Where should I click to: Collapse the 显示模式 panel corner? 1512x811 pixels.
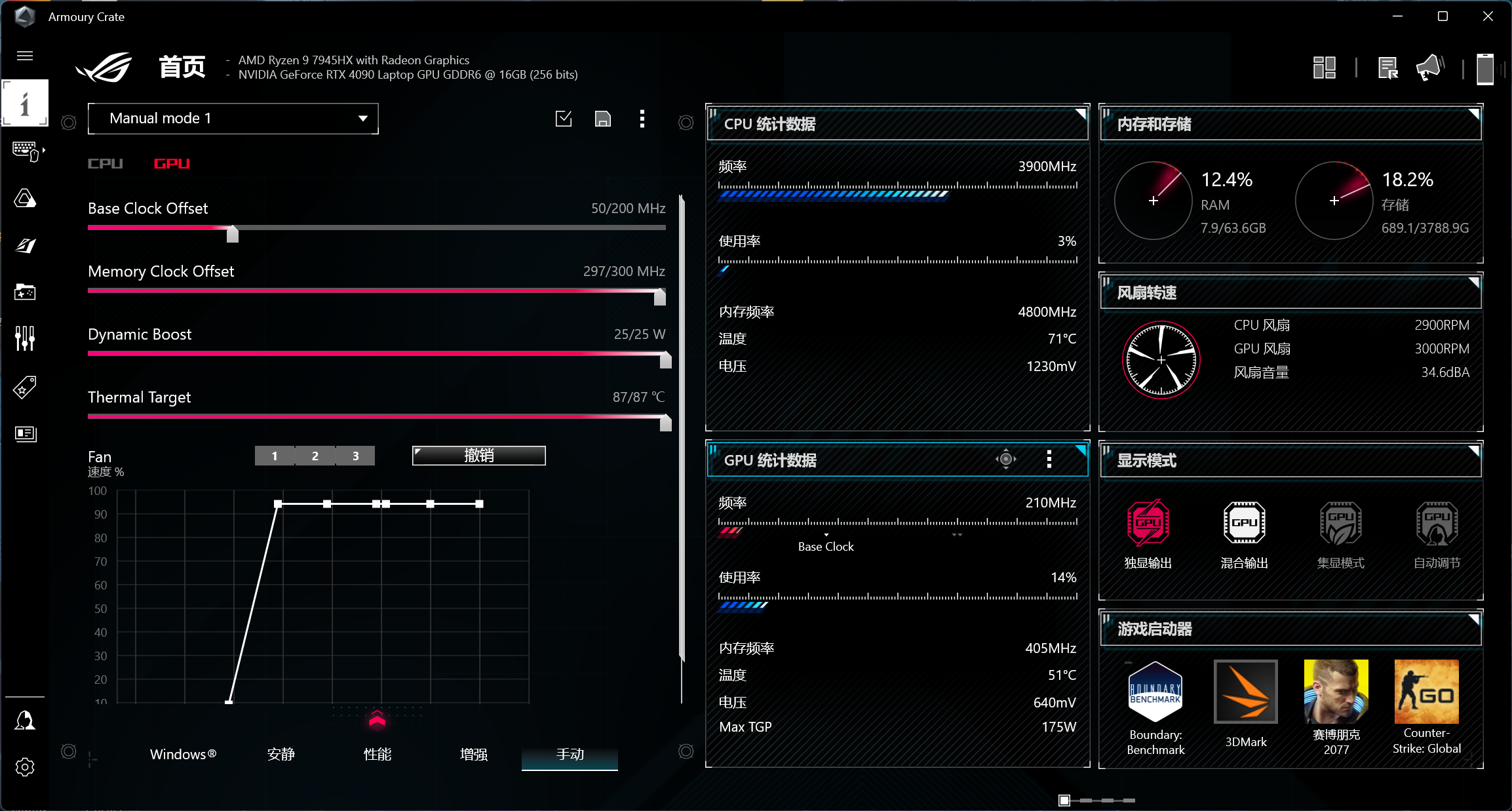pos(1474,450)
